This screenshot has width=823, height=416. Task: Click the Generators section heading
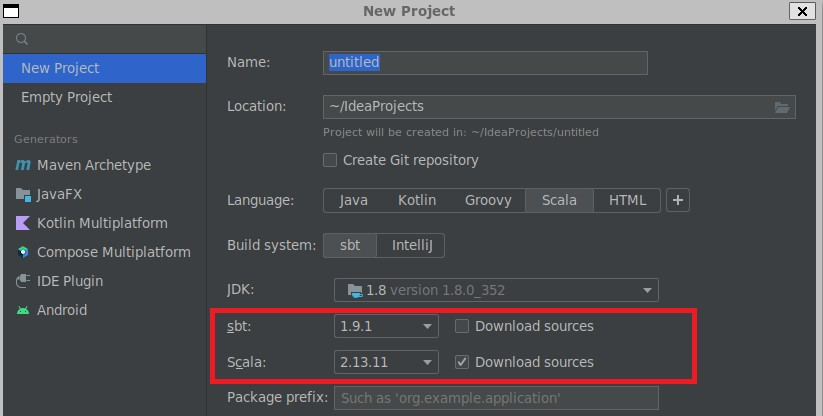tap(46, 139)
